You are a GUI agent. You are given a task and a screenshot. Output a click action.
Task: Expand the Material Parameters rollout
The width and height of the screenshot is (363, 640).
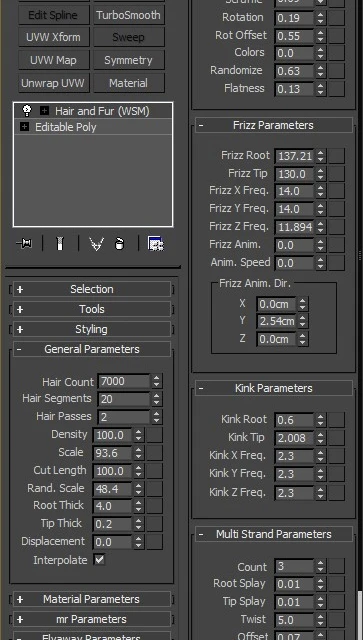(92, 599)
